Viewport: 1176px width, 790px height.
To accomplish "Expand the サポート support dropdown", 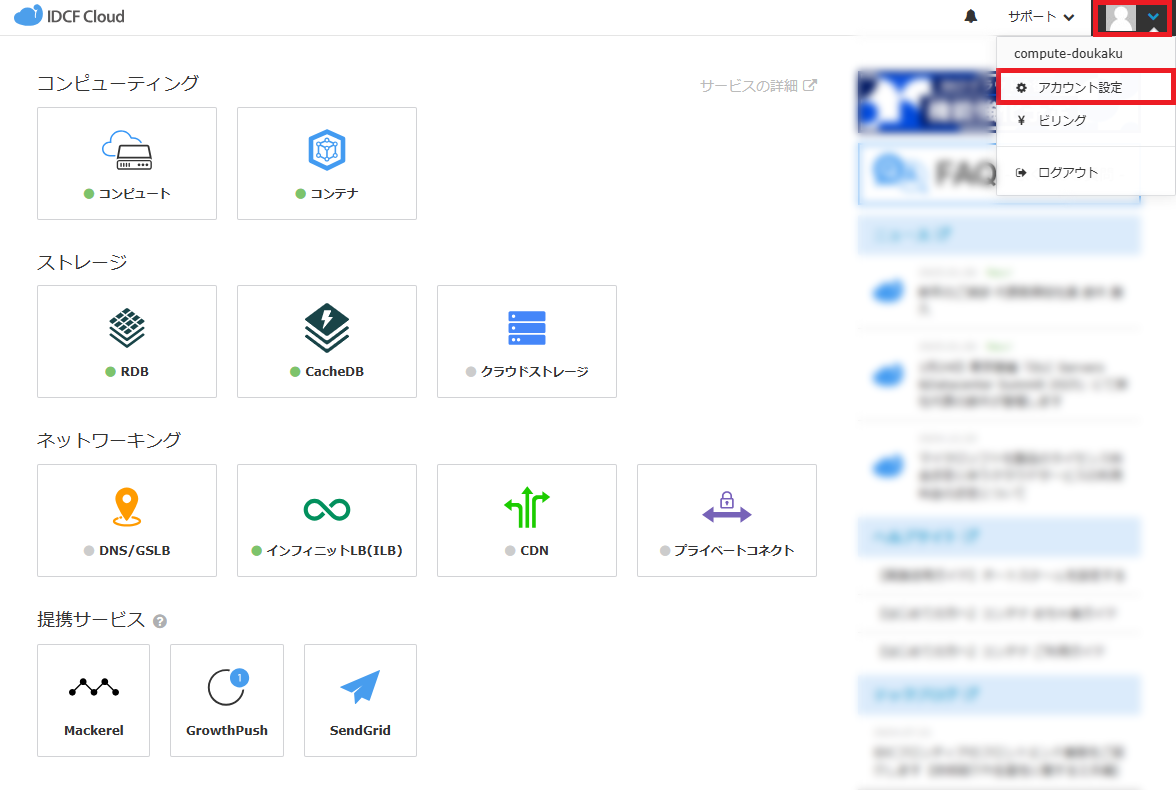I will 1041,17.
